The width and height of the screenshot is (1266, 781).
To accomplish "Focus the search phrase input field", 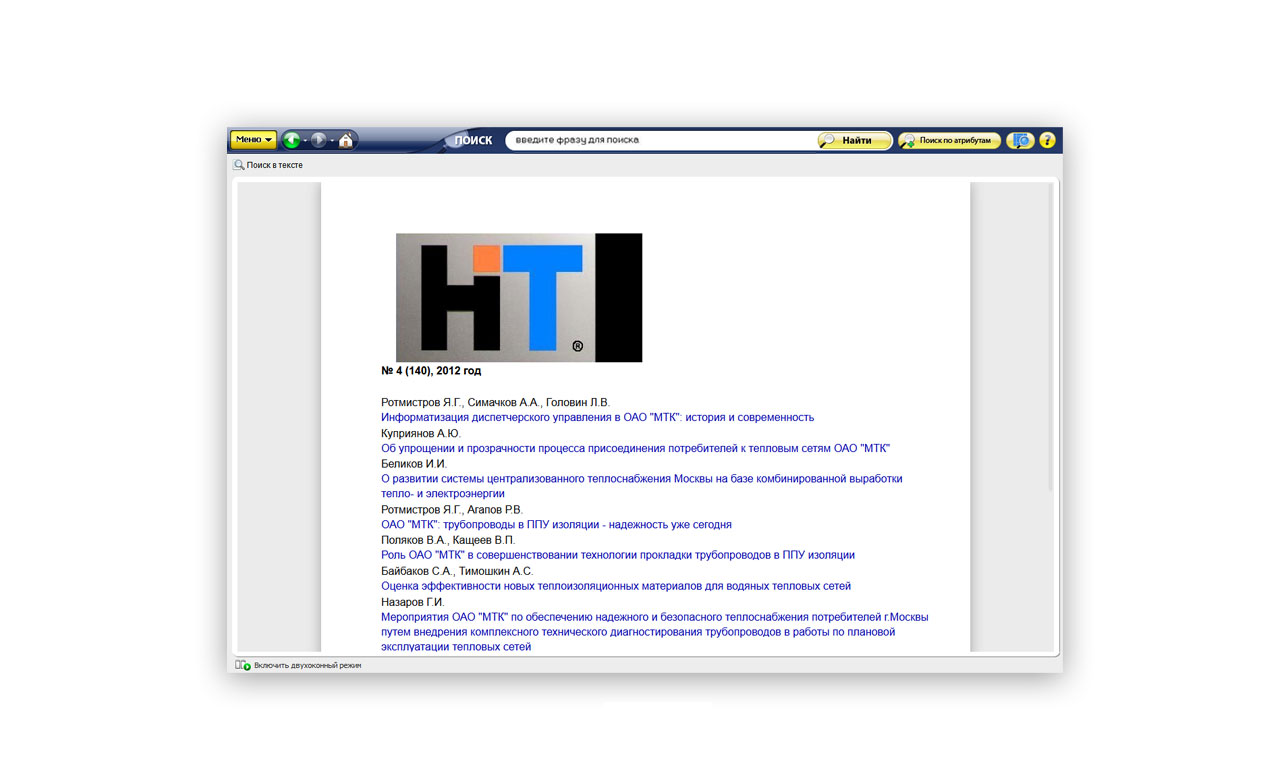I will click(660, 140).
